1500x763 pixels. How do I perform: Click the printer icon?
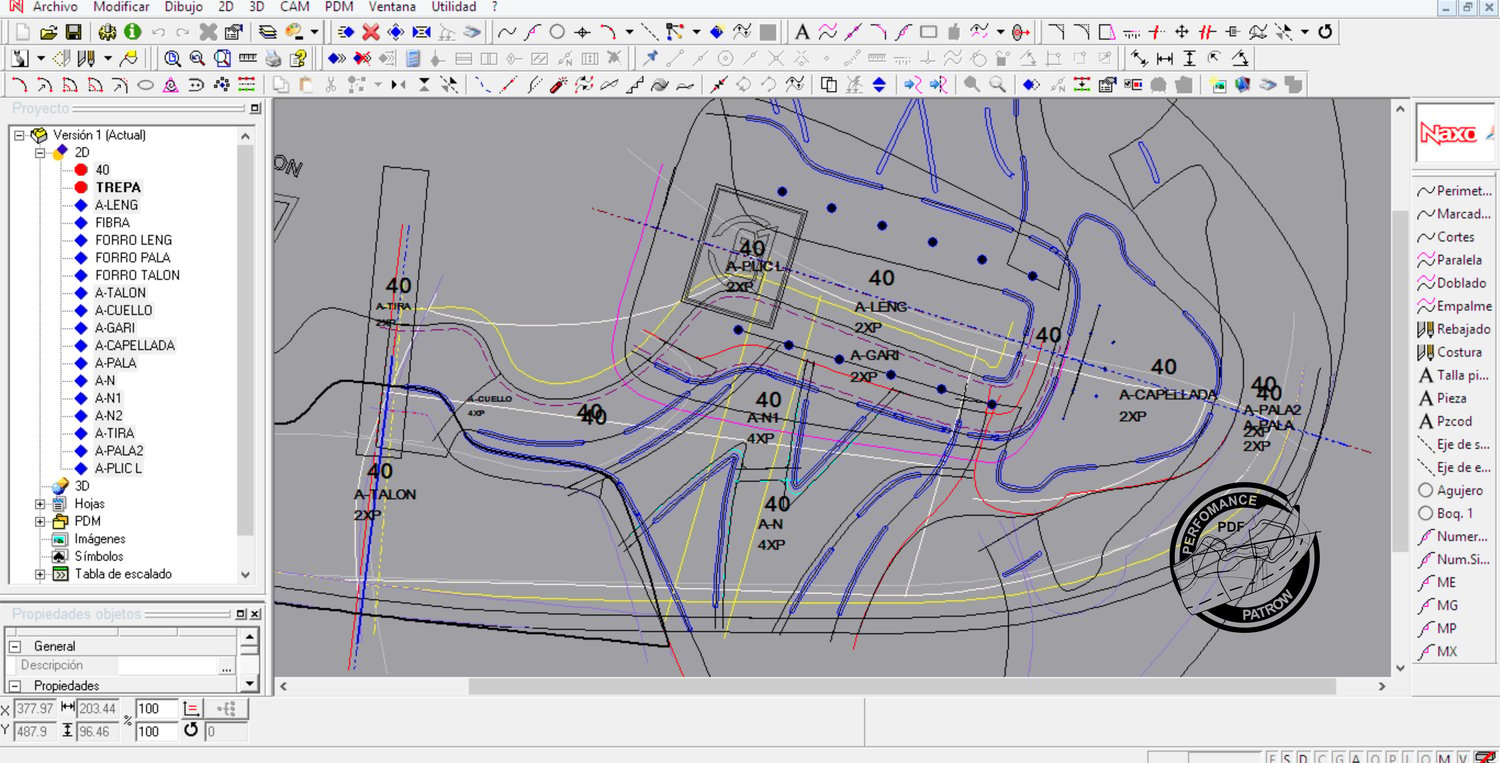(273, 58)
